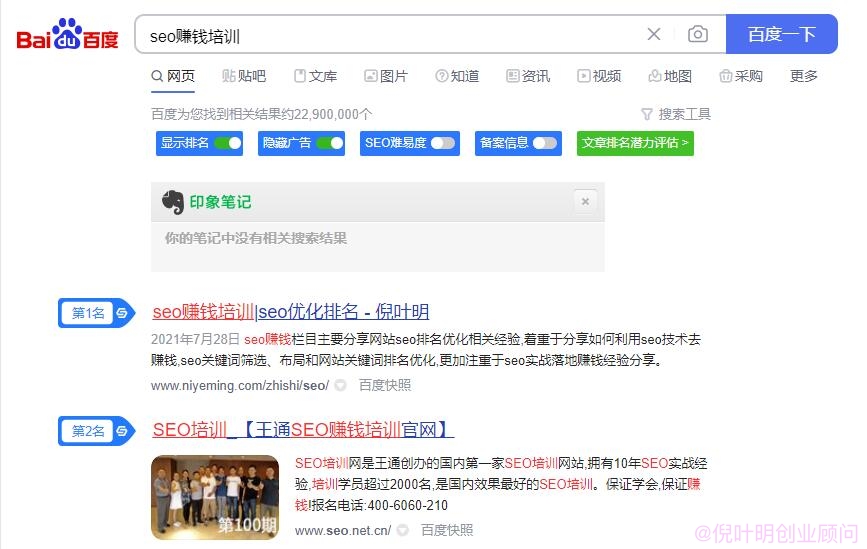The image size is (867, 549).
Task: Switch to the 图片 tab
Action: point(386,76)
